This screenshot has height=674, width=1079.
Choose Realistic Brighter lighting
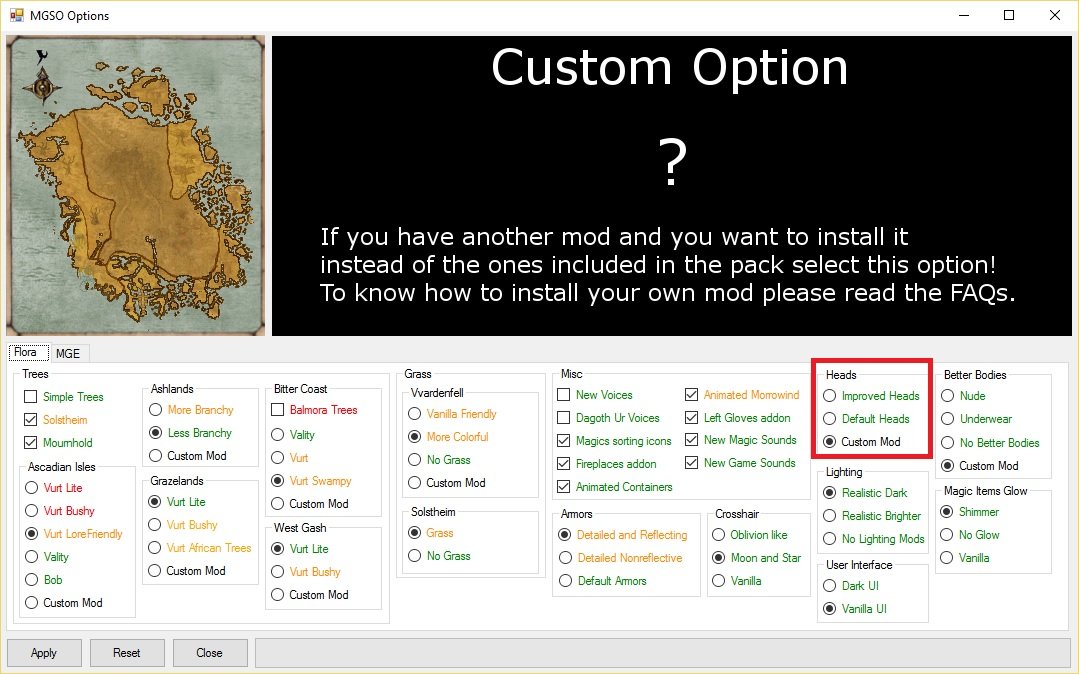(x=829, y=516)
